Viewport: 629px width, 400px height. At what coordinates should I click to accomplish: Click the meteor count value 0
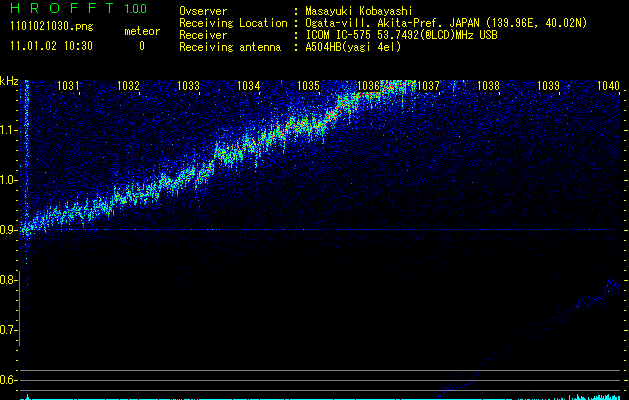click(x=142, y=46)
